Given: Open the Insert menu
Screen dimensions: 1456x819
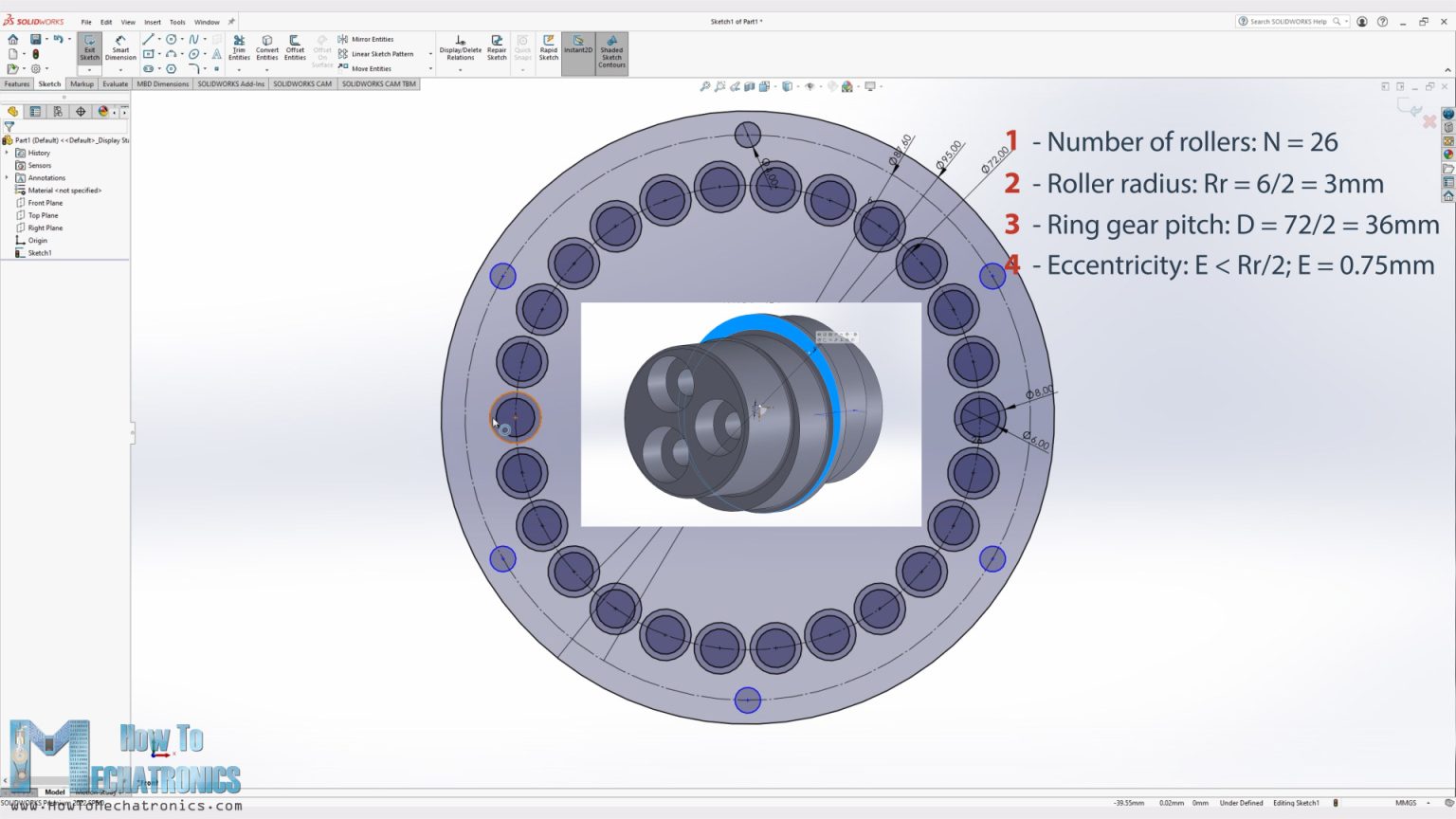Looking at the screenshot, I should tap(153, 21).
